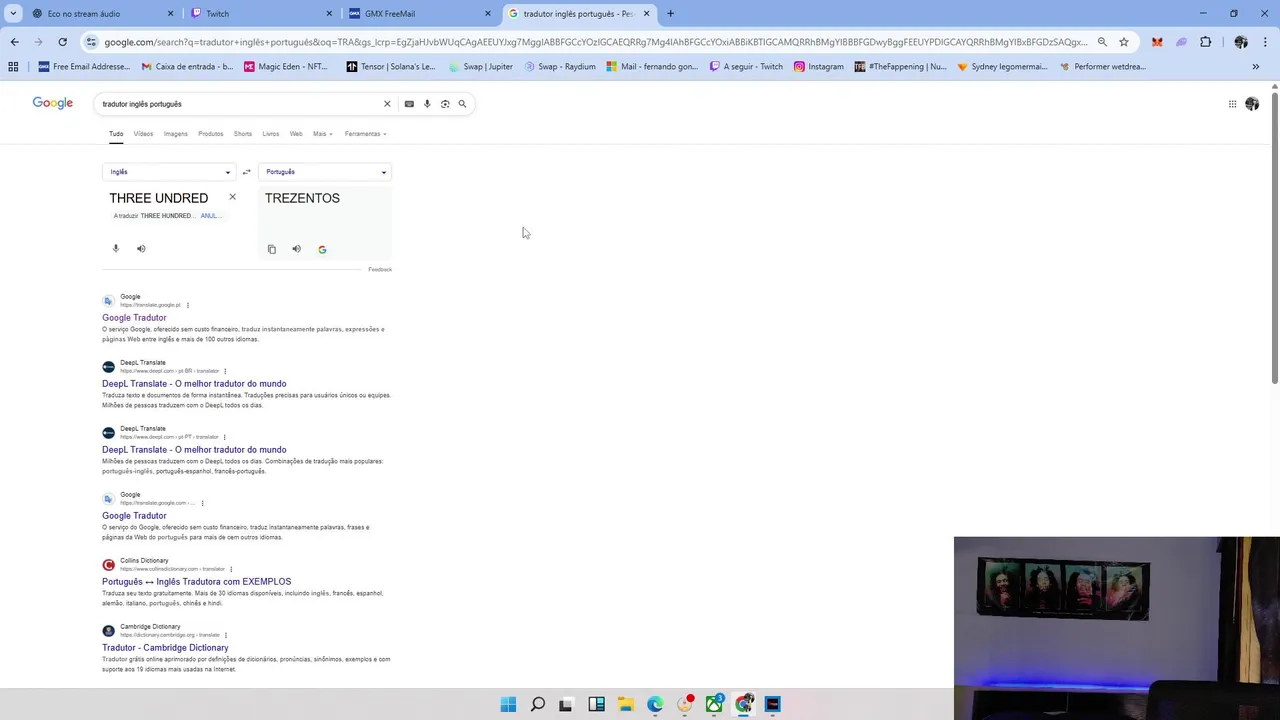Viewport: 1280px width, 720px height.
Task: Open the Instagram bookmark
Action: click(x=818, y=67)
